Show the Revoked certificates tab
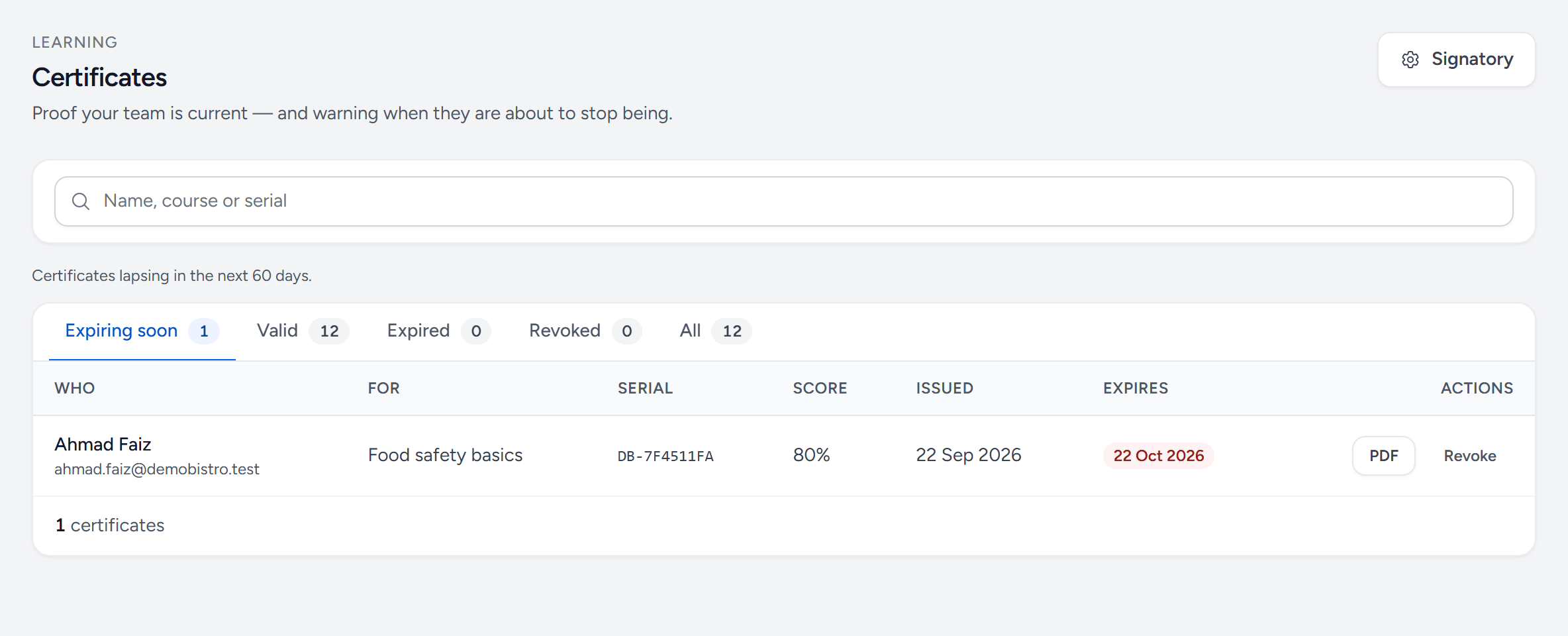Screen dimensions: 1568x636 pyautogui.click(x=585, y=331)
